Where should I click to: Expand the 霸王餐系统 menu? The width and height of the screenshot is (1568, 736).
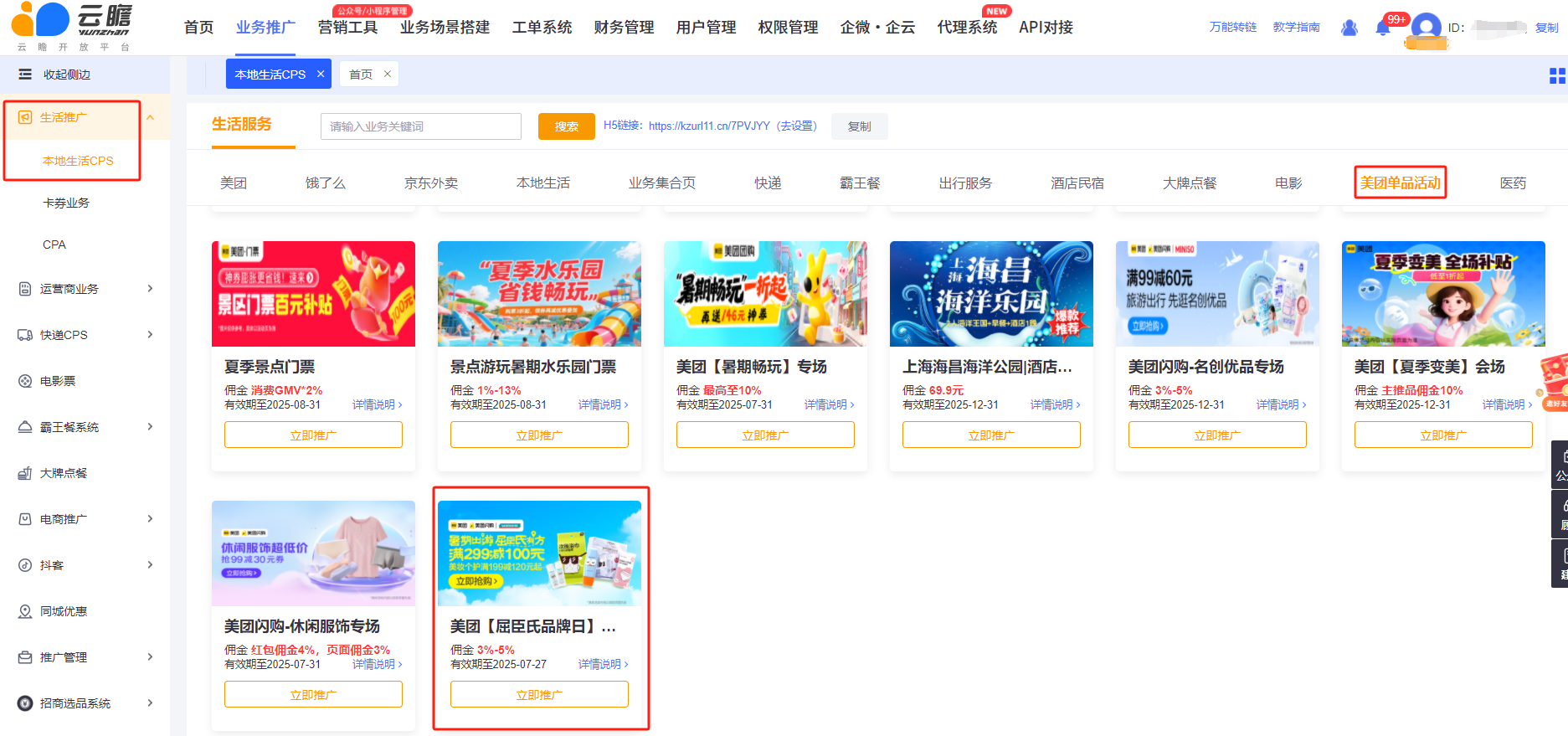click(x=151, y=427)
